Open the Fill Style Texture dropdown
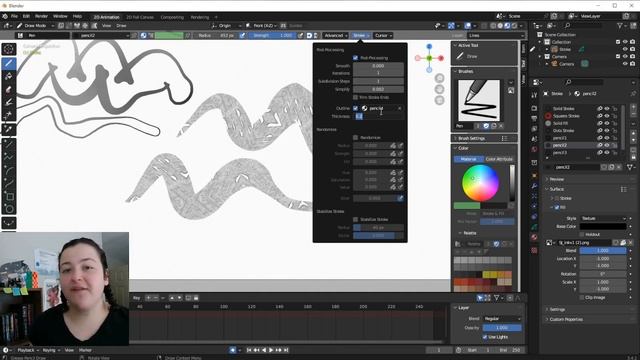The height and width of the screenshot is (360, 640). (x=603, y=218)
